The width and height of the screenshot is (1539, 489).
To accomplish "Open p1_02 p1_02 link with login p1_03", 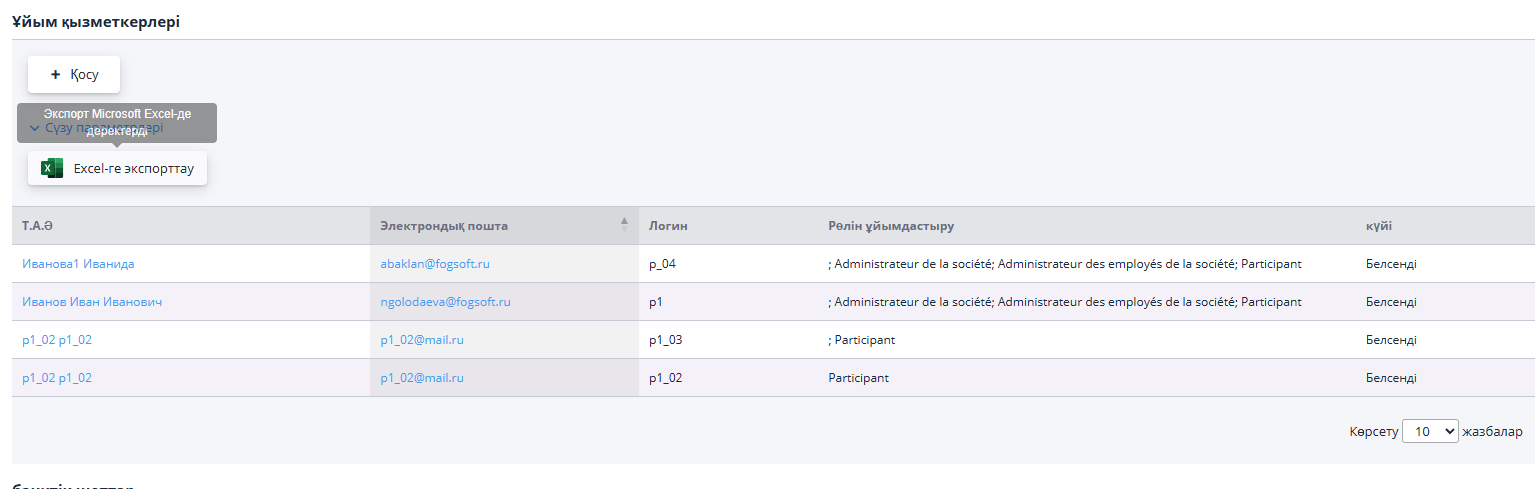I will 57,340.
